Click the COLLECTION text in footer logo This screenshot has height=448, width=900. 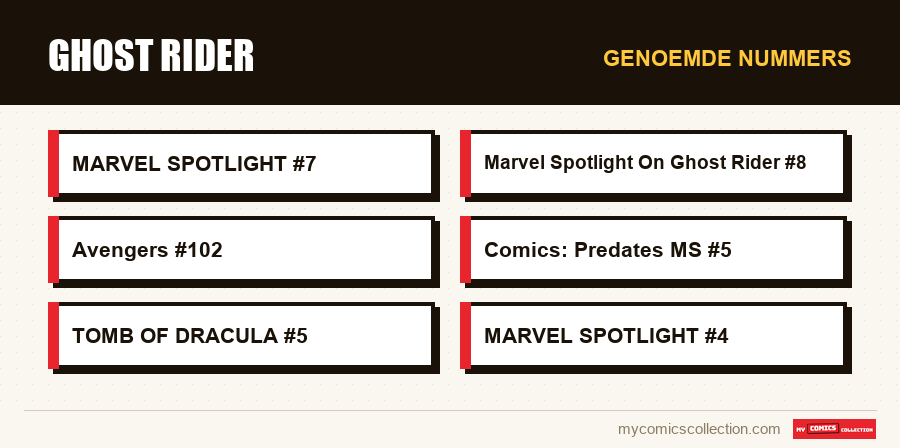click(856, 430)
